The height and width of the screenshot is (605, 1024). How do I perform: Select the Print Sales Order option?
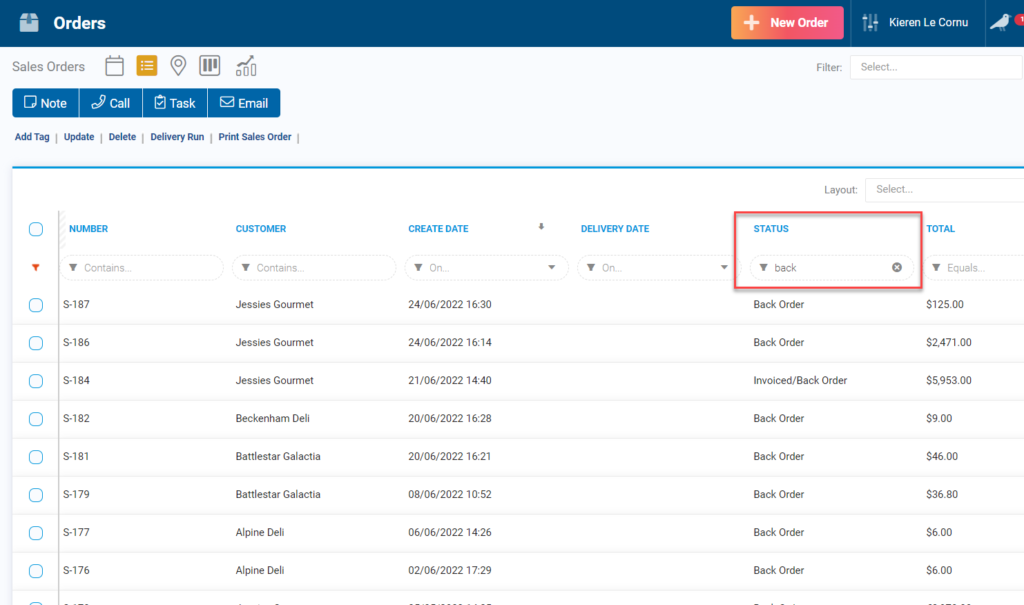click(x=254, y=137)
